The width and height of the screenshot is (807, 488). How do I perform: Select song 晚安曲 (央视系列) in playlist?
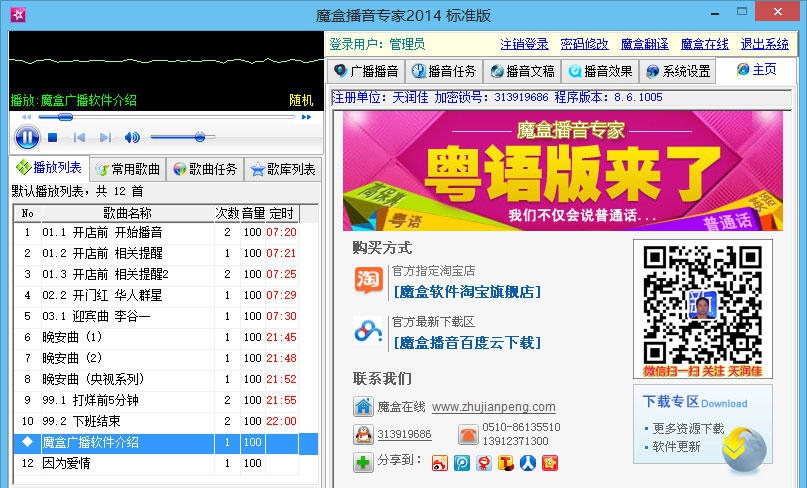tap(95, 379)
